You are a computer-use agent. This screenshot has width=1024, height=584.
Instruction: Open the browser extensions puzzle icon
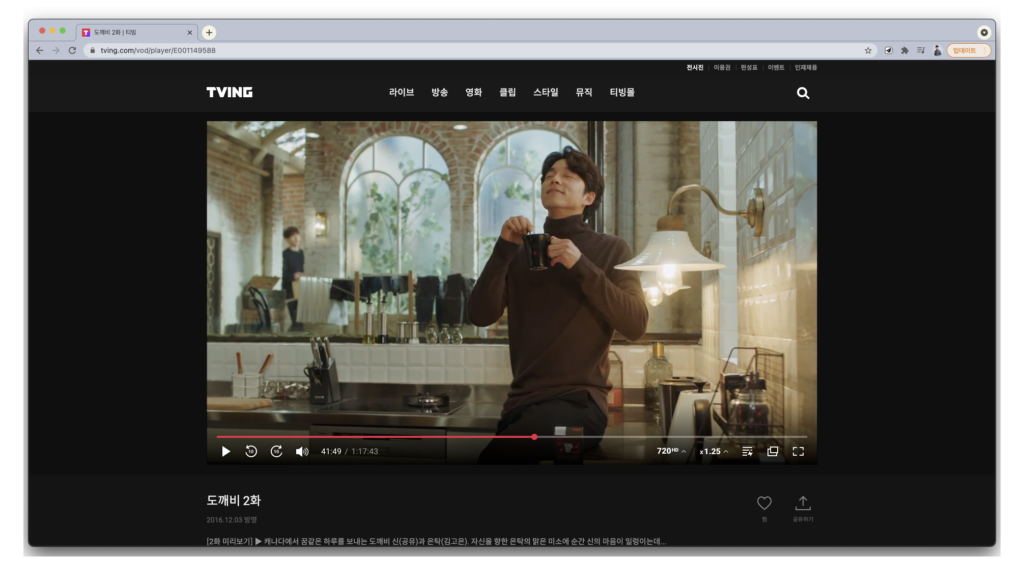click(904, 50)
